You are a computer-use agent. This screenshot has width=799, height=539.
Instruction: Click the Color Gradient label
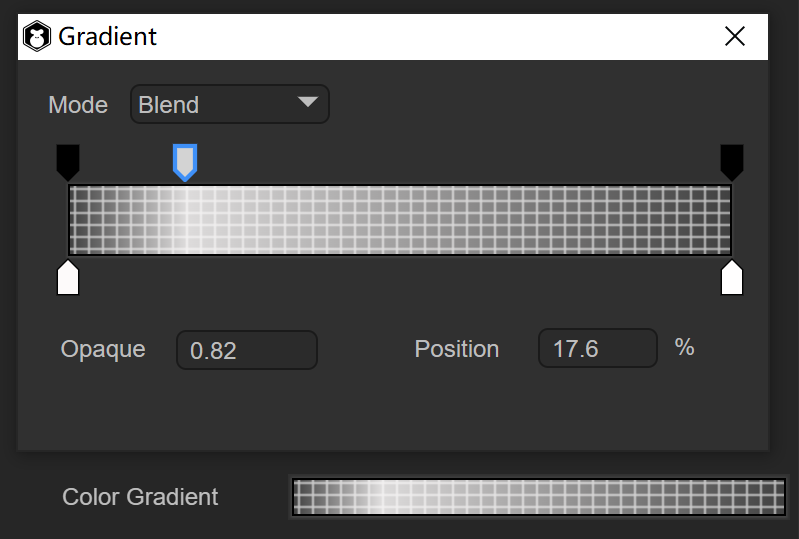tap(140, 497)
